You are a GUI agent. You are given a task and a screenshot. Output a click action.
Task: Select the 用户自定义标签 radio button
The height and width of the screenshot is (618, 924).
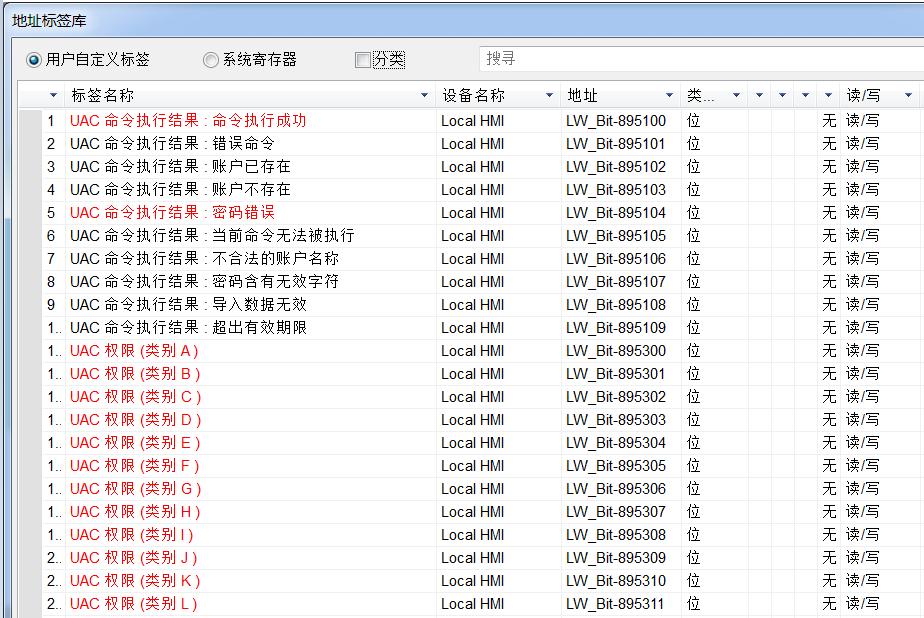[32, 59]
